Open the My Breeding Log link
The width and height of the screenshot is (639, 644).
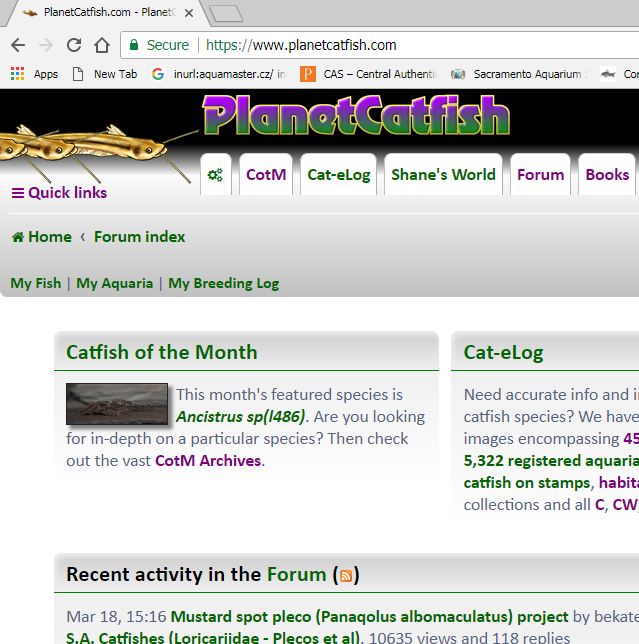(x=224, y=283)
